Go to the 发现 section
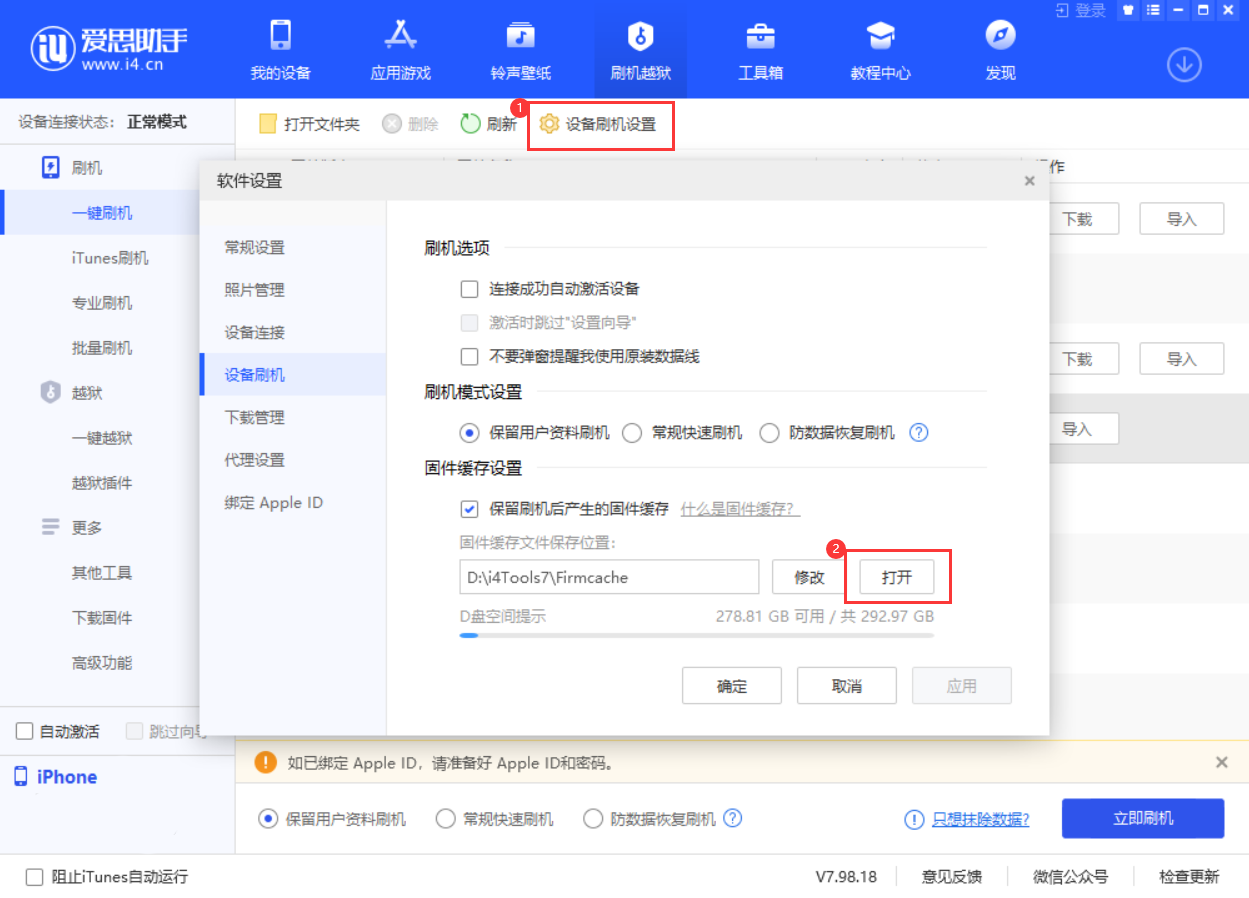Screen dimensions: 1249x898 pyautogui.click(x=999, y=48)
